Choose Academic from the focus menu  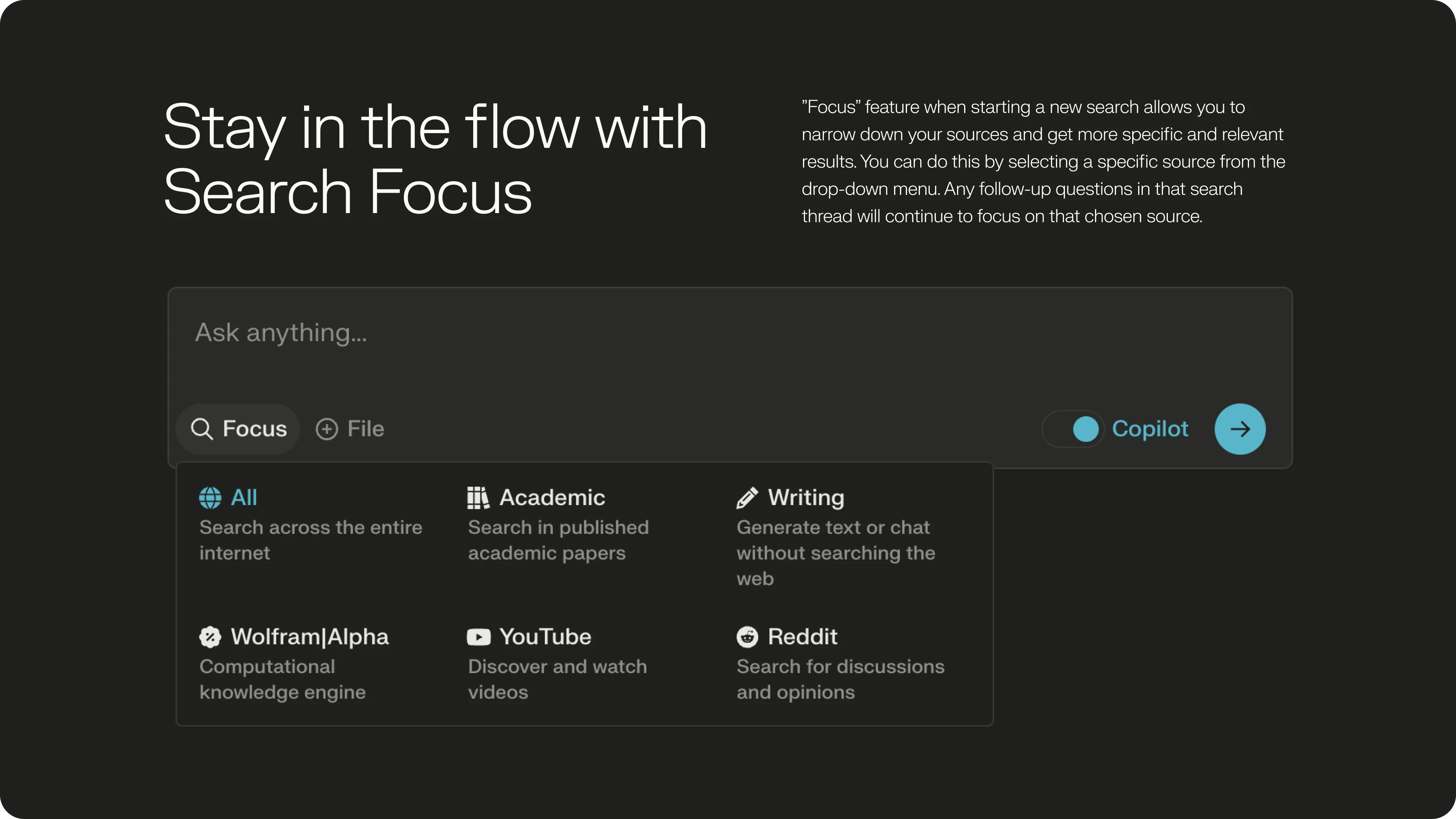(552, 498)
